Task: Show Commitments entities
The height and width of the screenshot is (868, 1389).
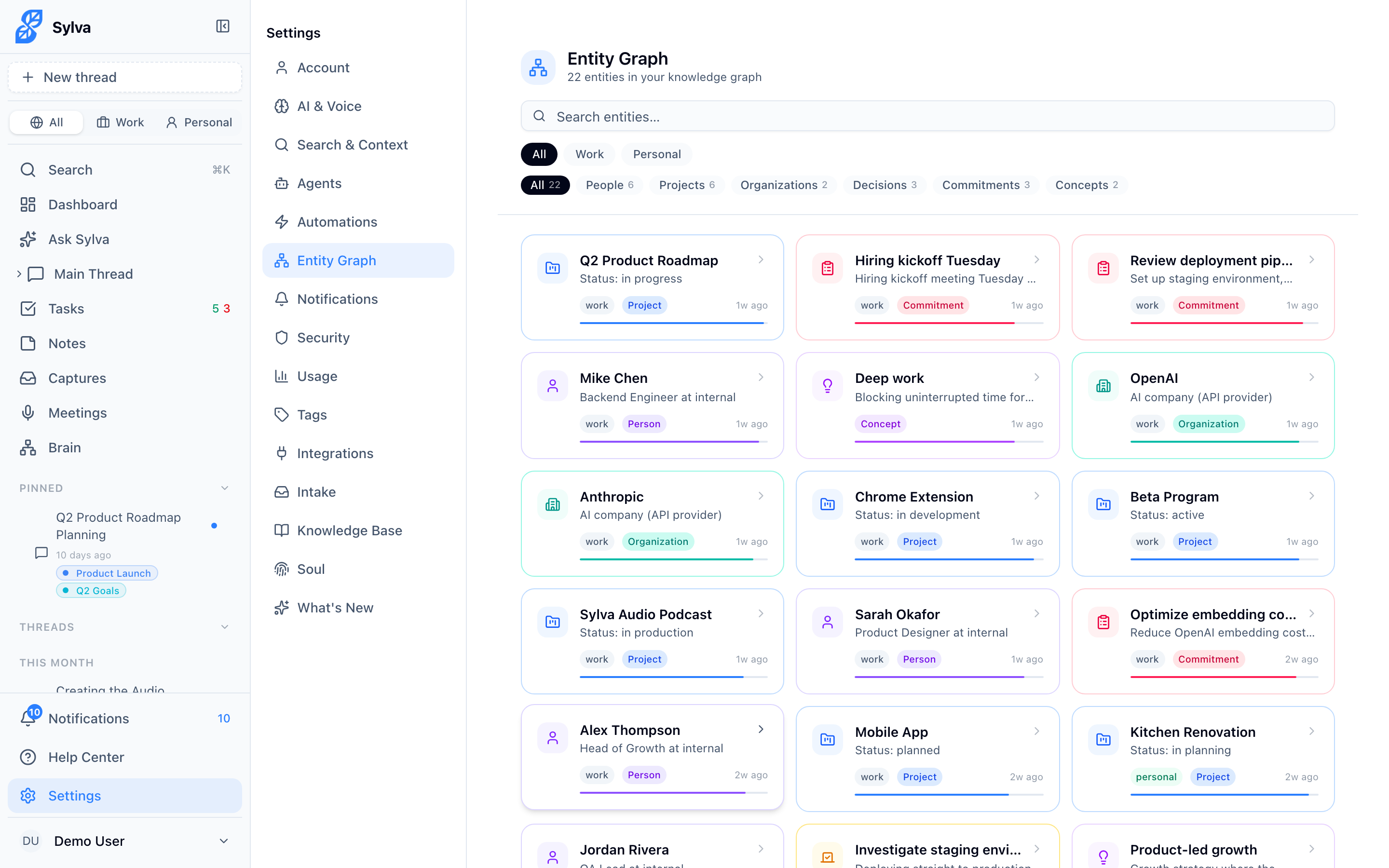Action: point(985,185)
